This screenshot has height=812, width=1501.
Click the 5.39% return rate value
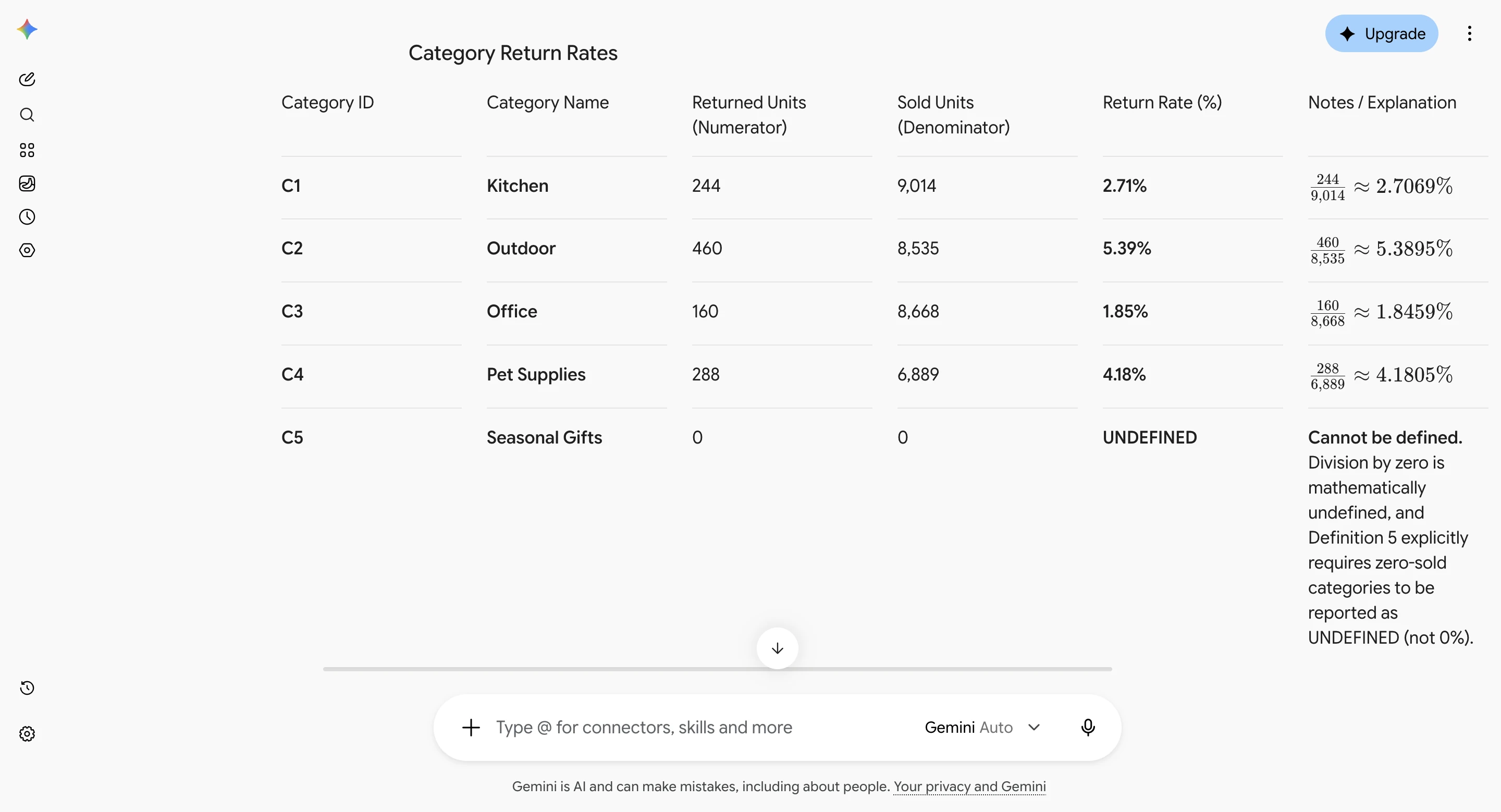click(1126, 249)
